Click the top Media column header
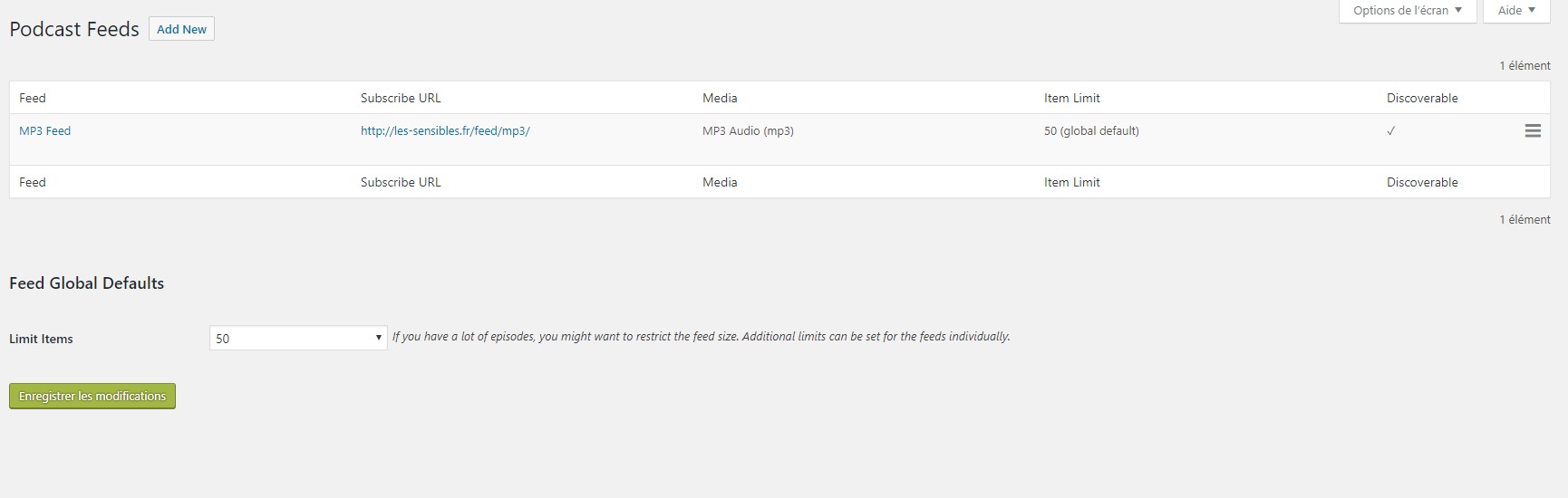This screenshot has width=1568, height=498. 720,98
